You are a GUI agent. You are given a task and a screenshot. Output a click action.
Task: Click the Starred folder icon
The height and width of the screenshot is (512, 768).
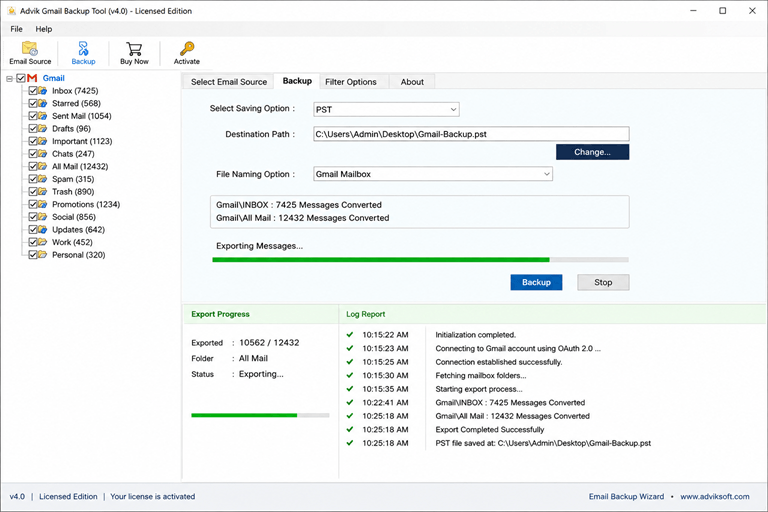click(43, 103)
